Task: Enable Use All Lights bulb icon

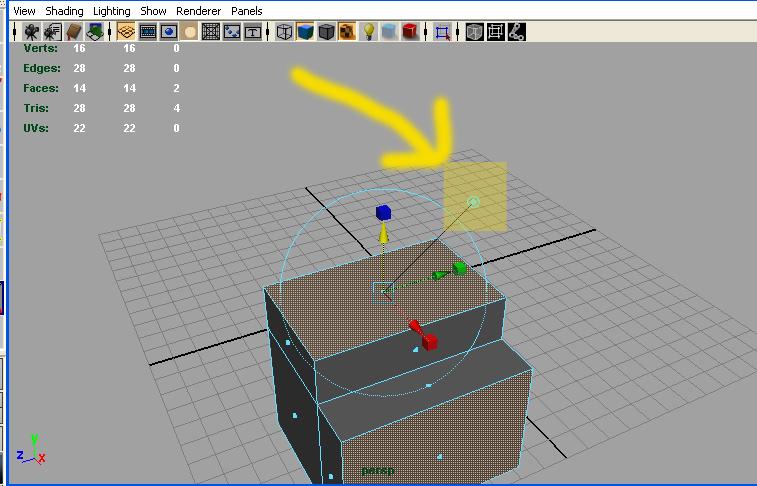Action: [x=369, y=32]
